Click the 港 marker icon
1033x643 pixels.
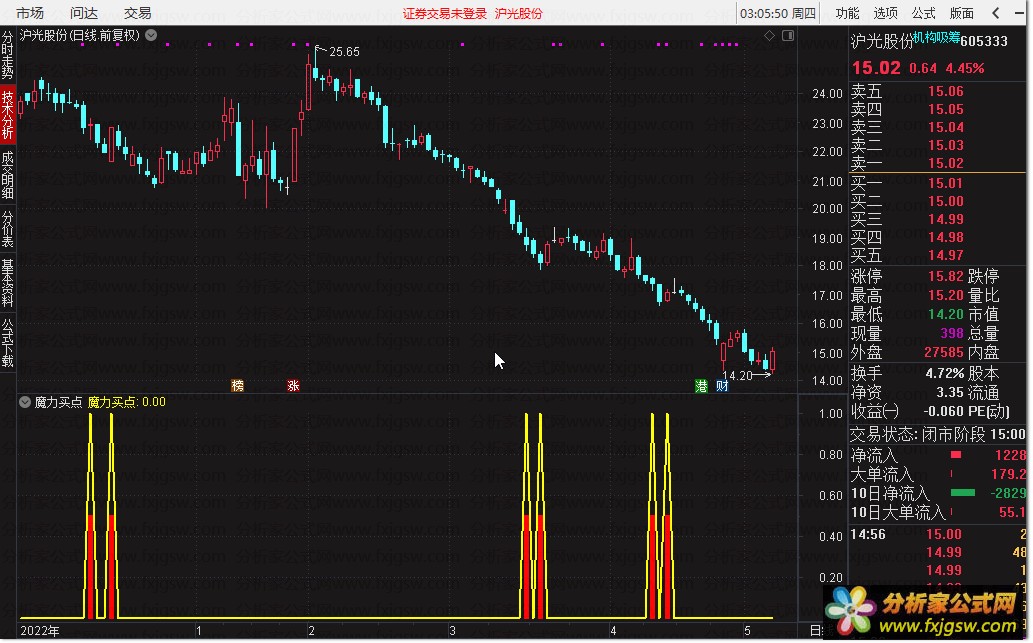[702, 385]
